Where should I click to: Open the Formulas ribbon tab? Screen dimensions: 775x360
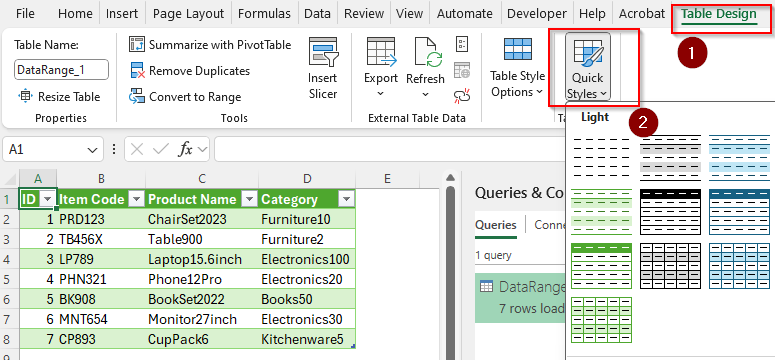[264, 13]
